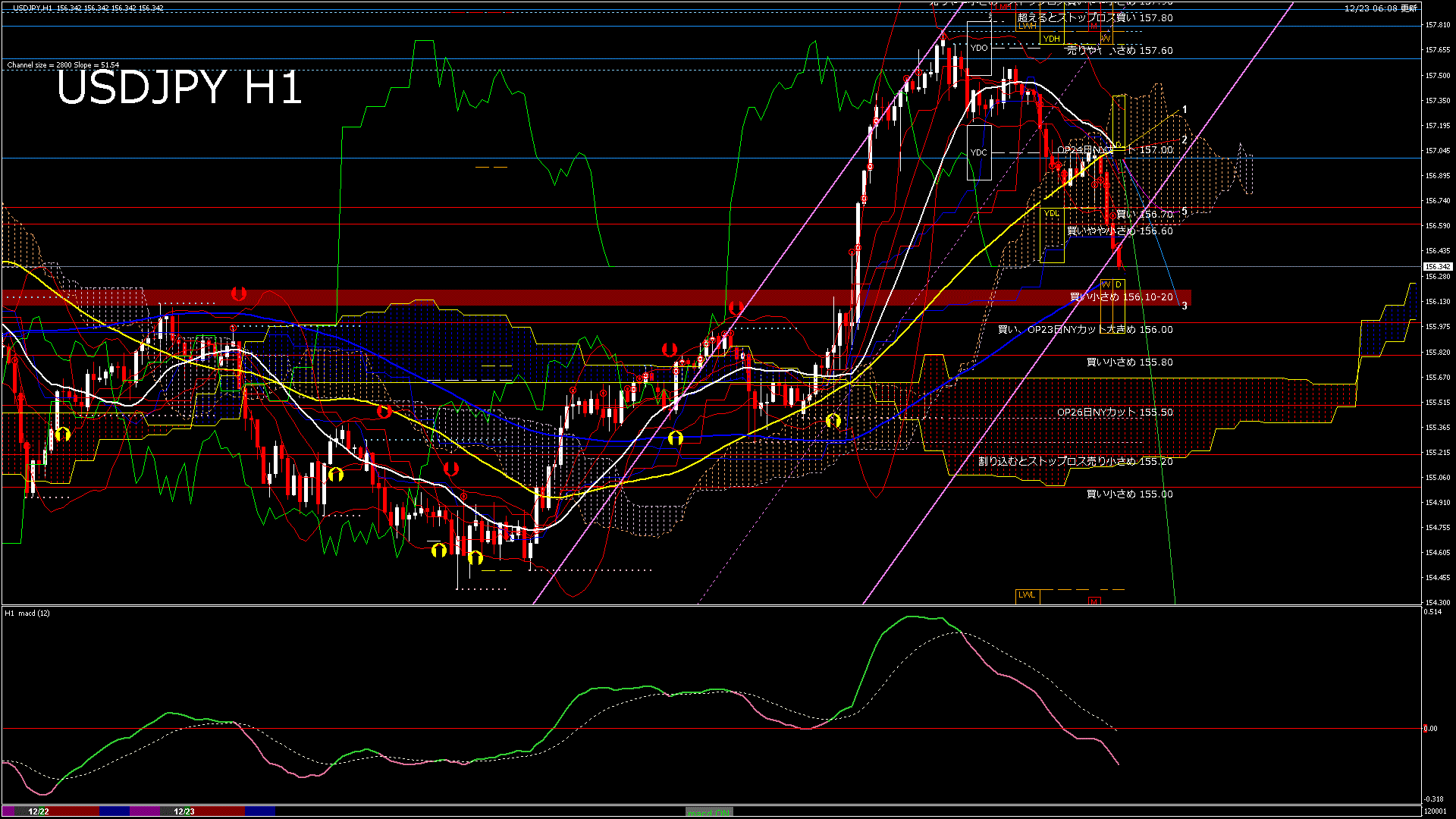This screenshot has width=1456, height=819.
Task: Click the orange LWH marker at top
Action: [1027, 26]
